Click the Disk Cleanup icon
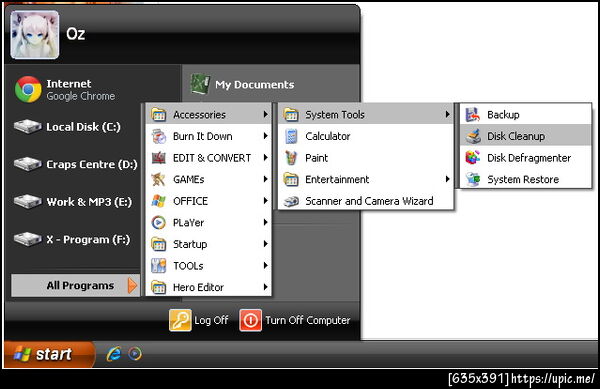600x389 pixels. tap(473, 136)
